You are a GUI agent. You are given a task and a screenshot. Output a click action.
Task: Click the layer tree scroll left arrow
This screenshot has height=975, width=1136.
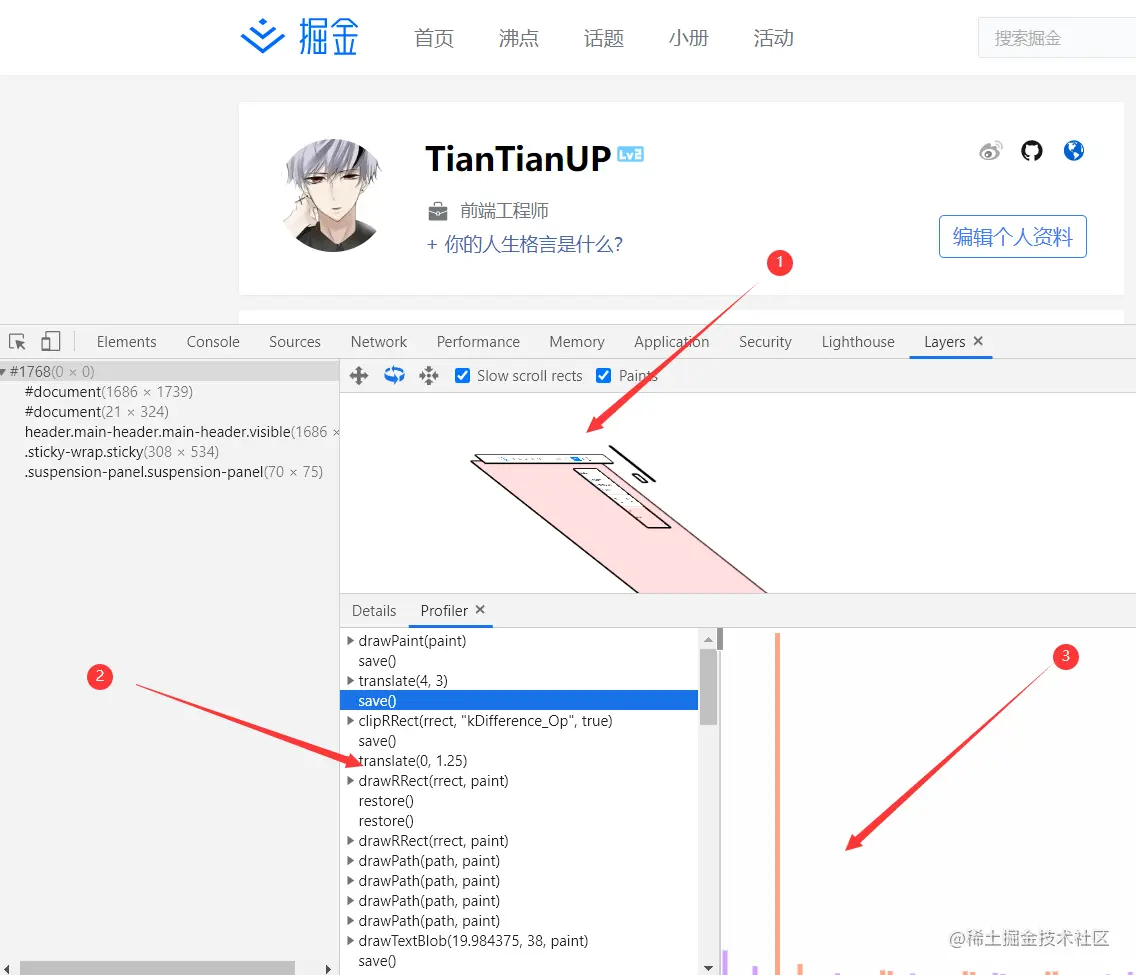point(7,968)
